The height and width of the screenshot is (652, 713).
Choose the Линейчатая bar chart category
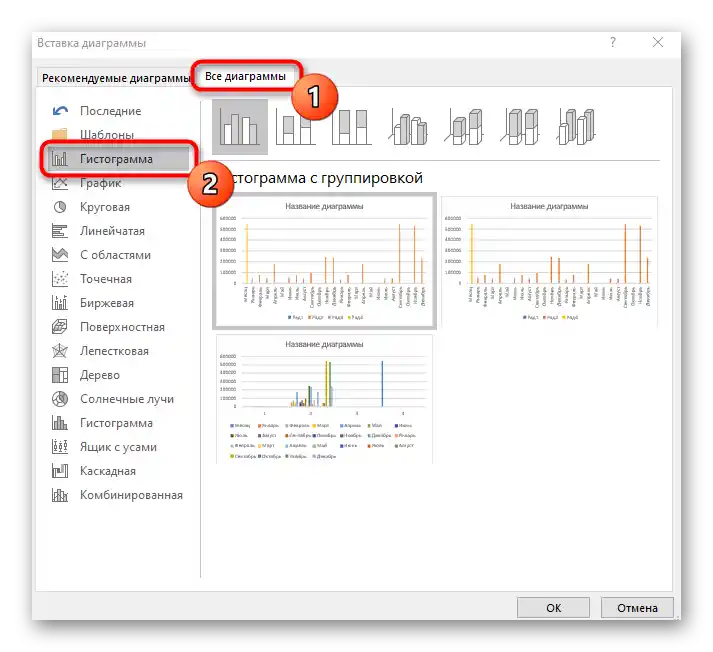[x=117, y=231]
